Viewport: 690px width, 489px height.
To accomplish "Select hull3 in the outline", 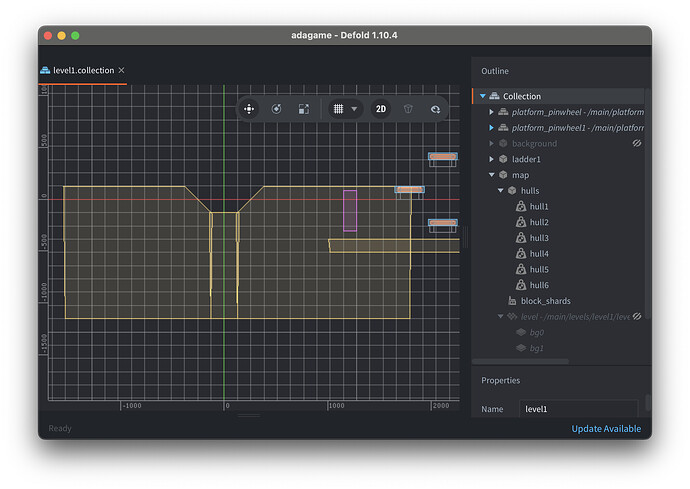I will [x=539, y=238].
